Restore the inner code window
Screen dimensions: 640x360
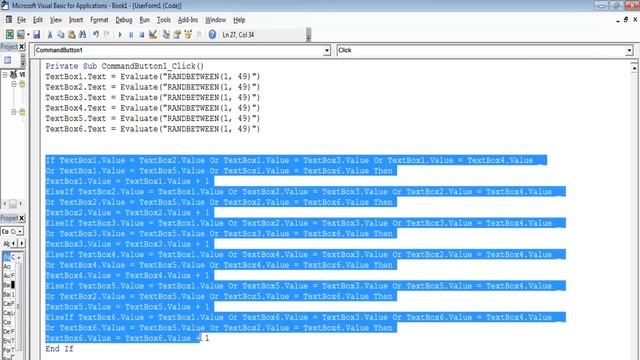(626, 20)
